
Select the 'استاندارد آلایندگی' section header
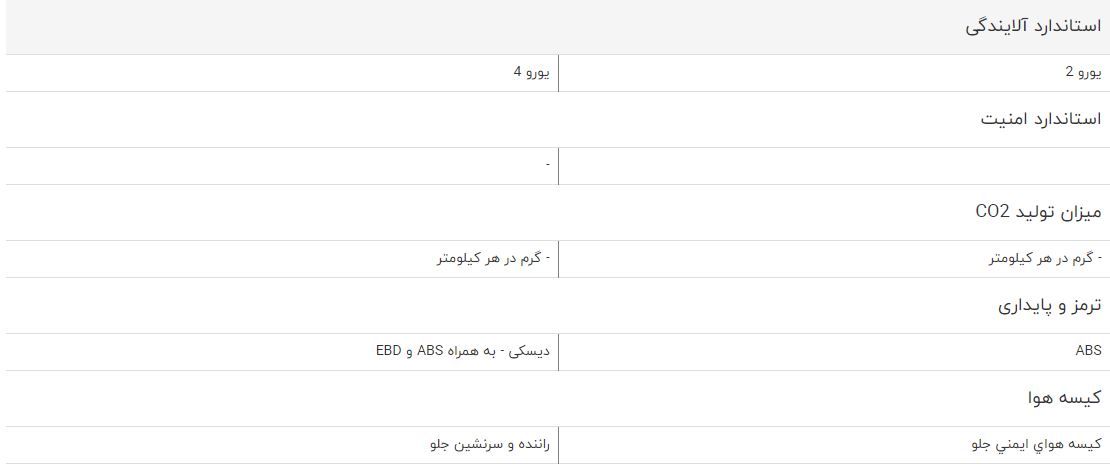pyautogui.click(x=1034, y=28)
